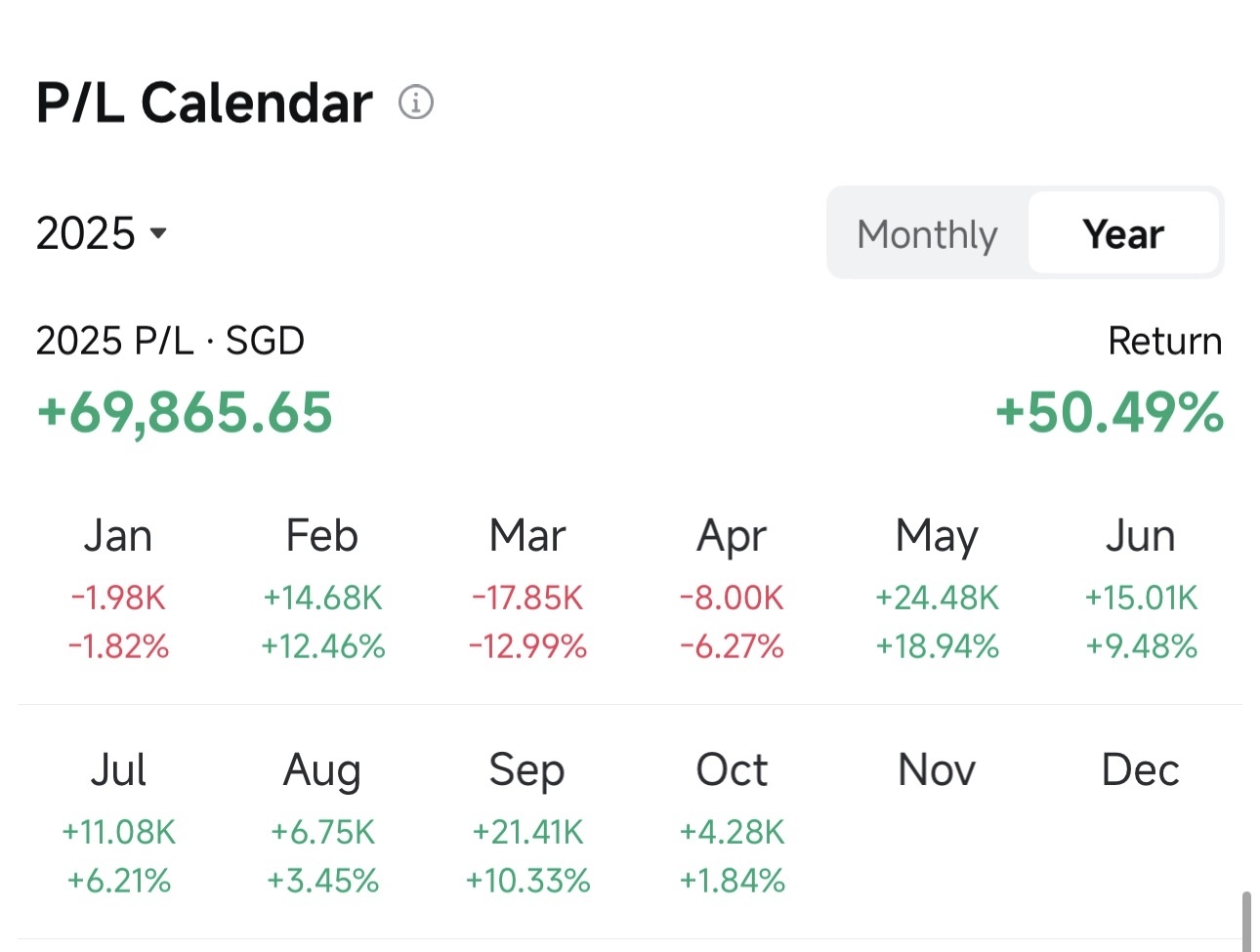
Task: Open the Aug month showing +6.75K
Action: coord(322,823)
